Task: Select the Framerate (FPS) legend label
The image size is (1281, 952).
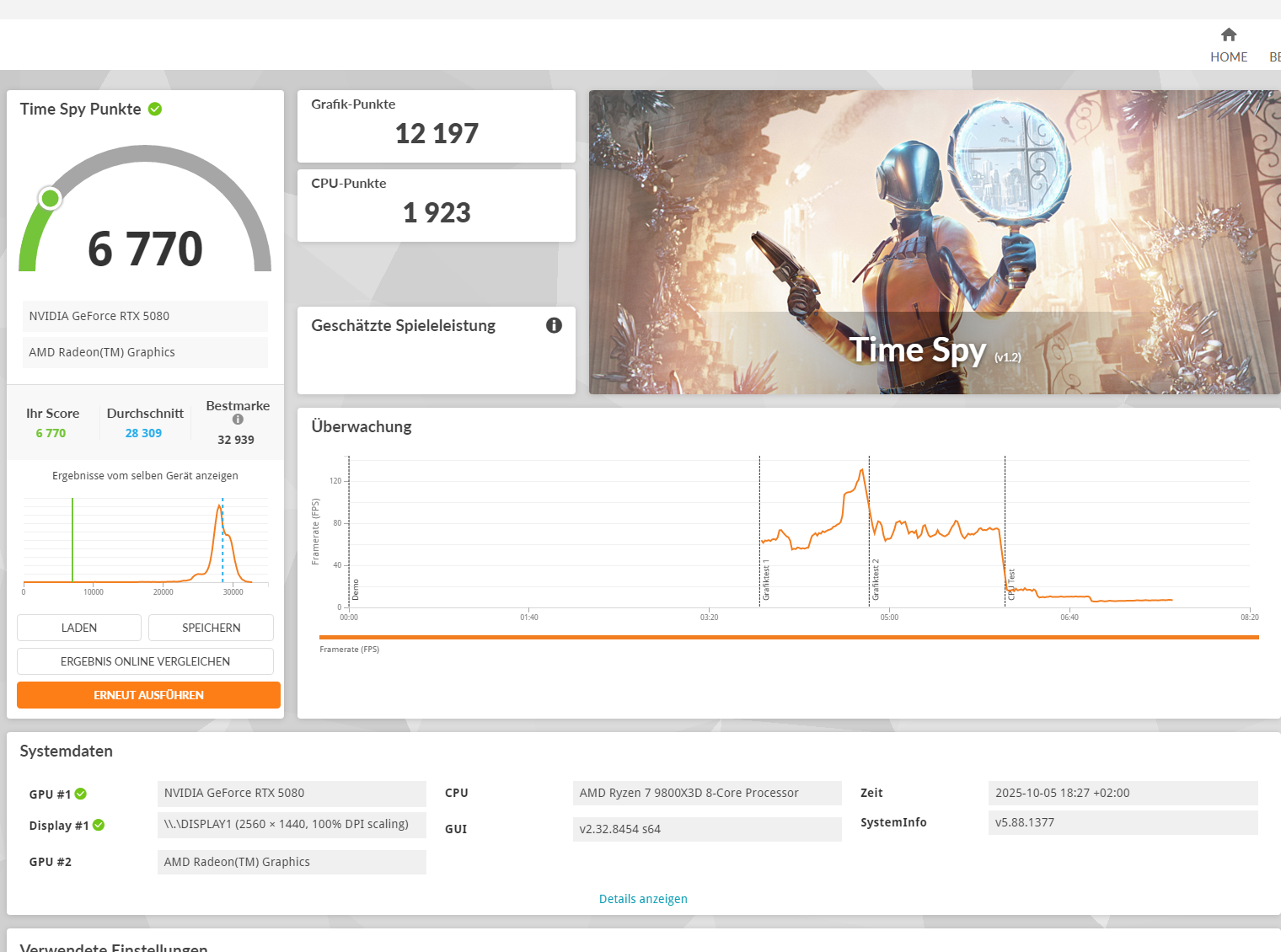Action: click(350, 650)
